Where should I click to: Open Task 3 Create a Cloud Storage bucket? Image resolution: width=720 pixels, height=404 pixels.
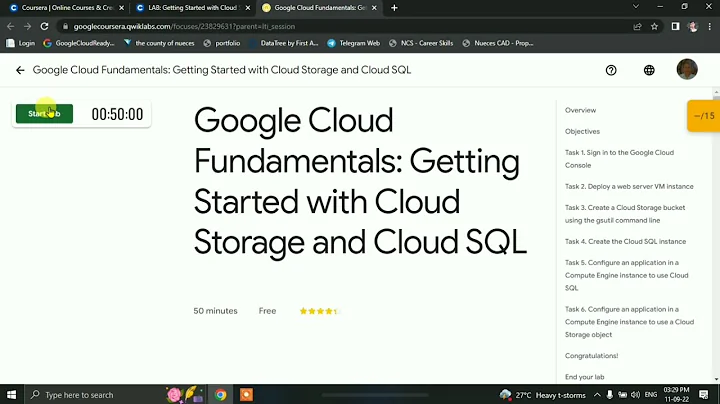pos(625,214)
